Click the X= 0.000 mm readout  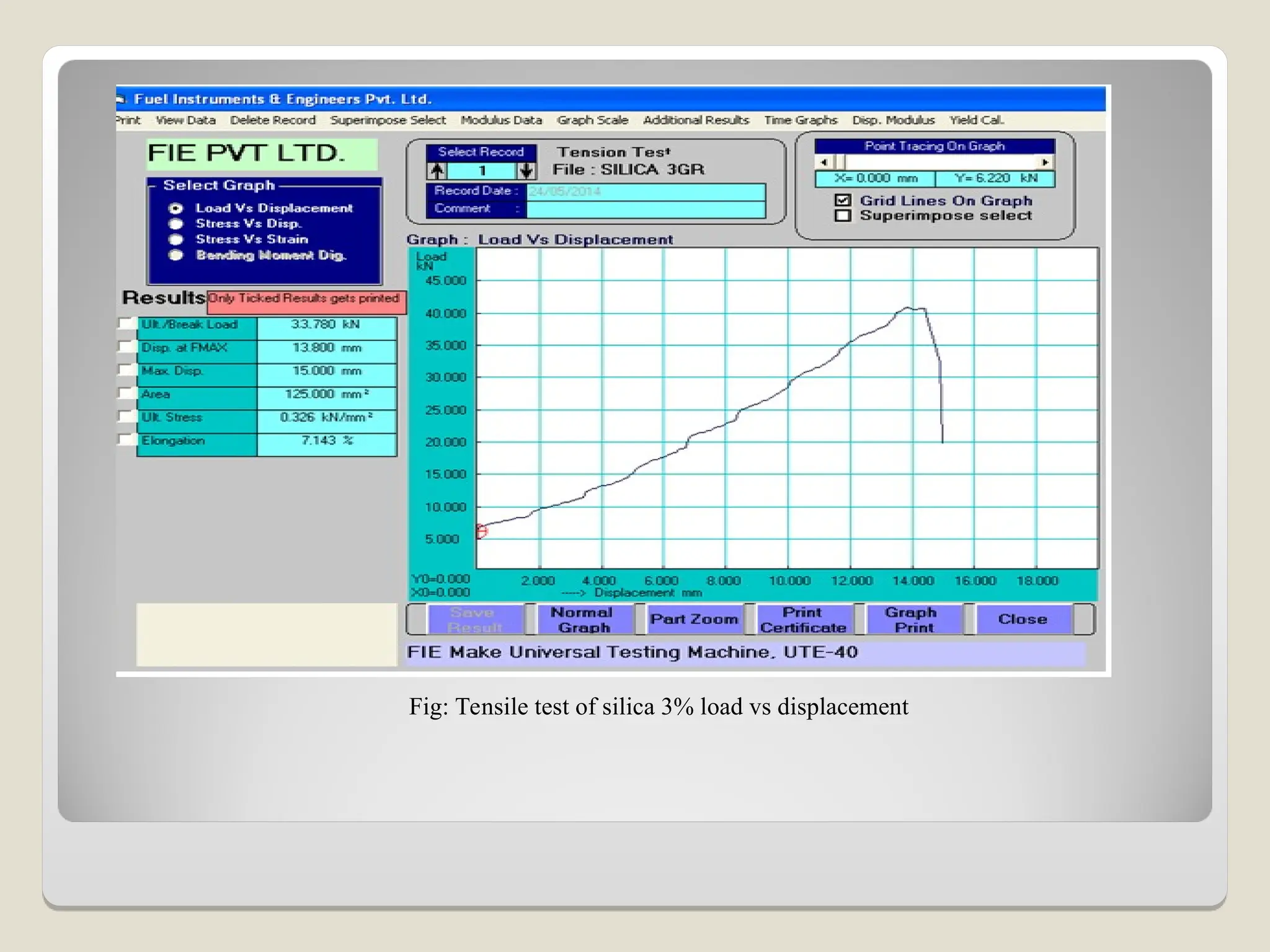875,178
